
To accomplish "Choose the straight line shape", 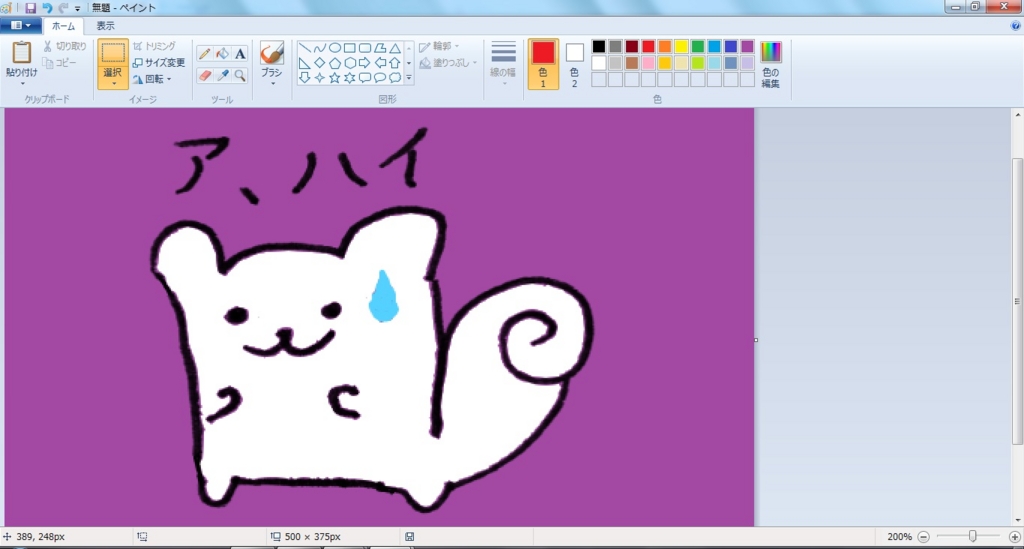I will [x=304, y=48].
